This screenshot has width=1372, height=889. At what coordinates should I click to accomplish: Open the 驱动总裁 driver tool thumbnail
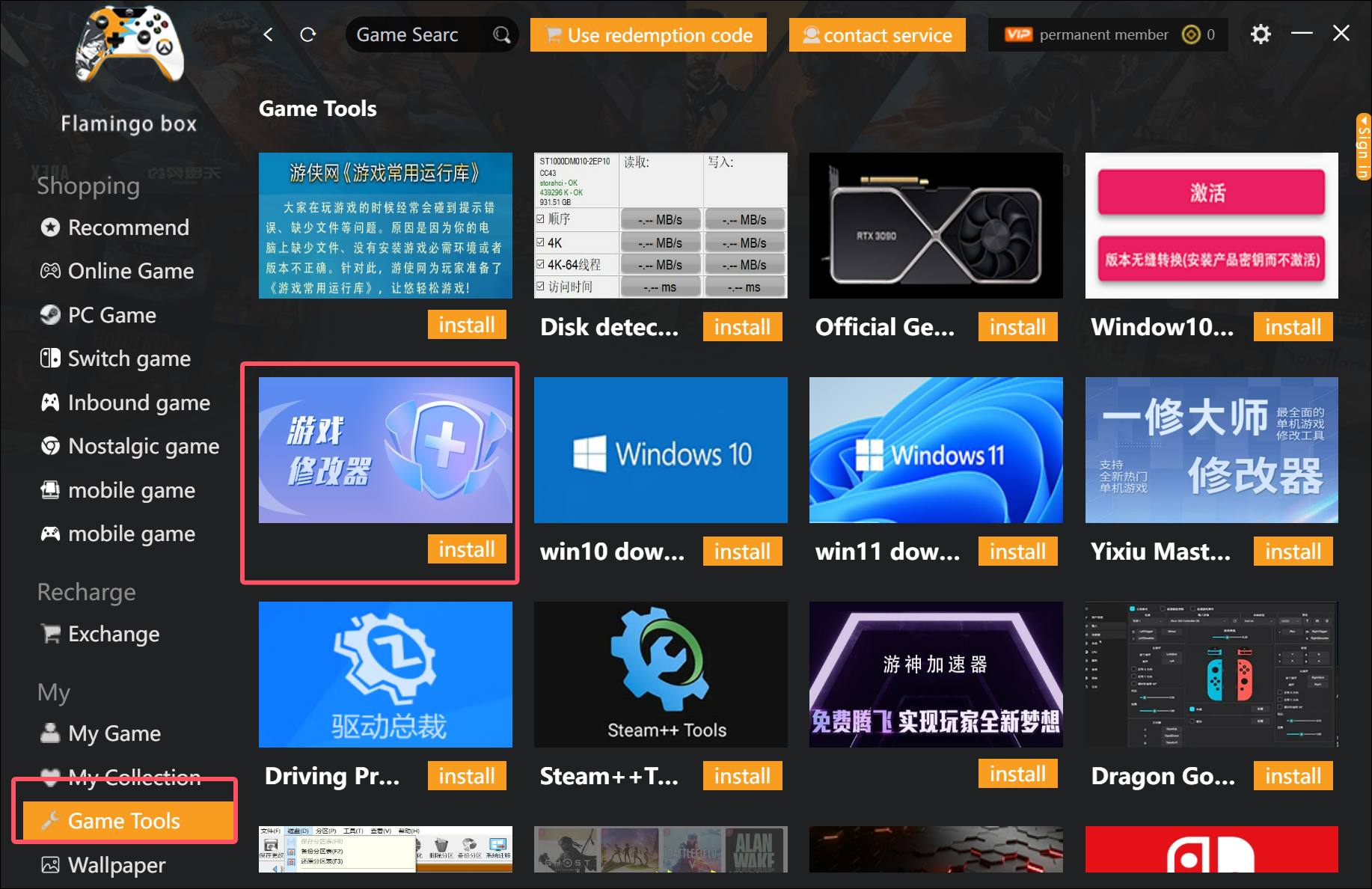tap(385, 674)
